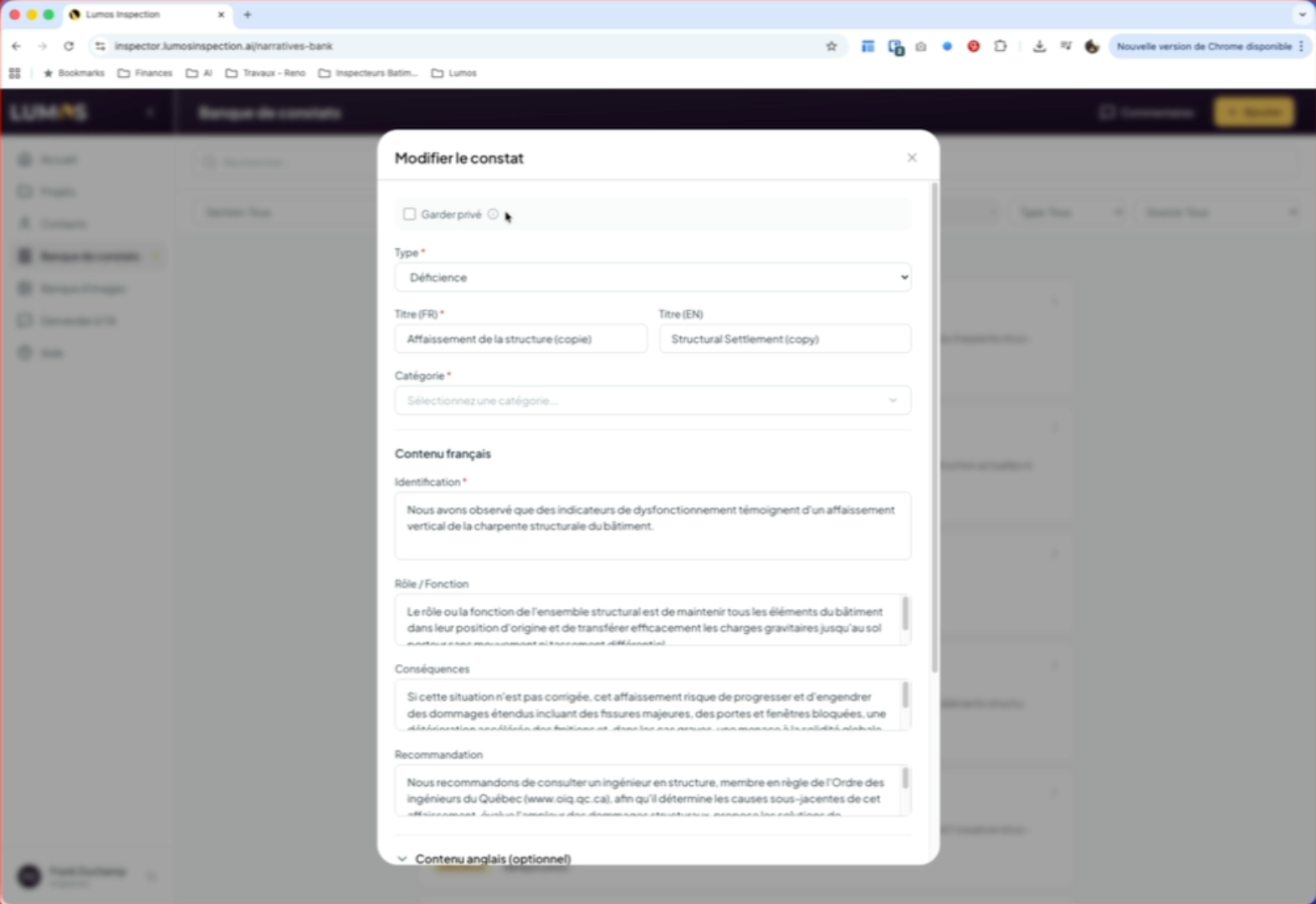Open the Type dropdown showing Déficience
Image resolution: width=1316 pixels, height=904 pixels.
click(653, 278)
